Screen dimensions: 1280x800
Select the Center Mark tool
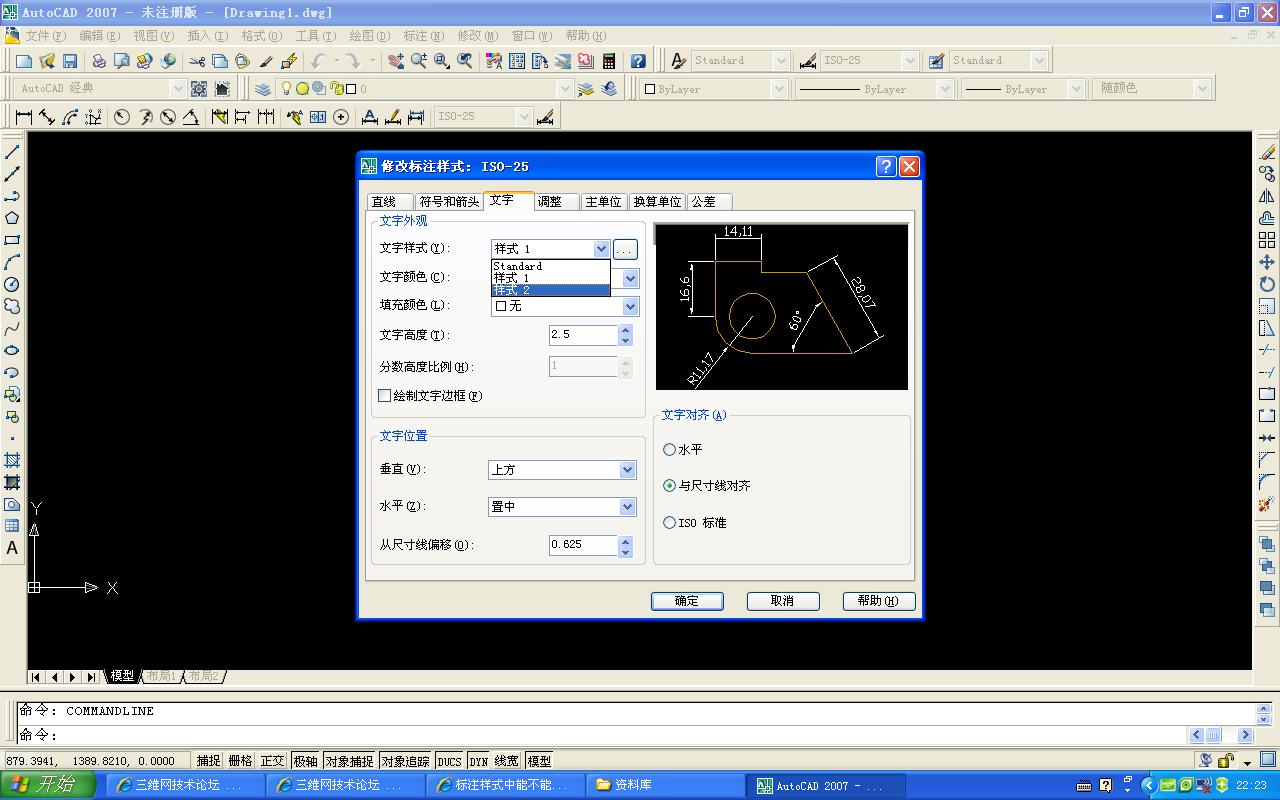341,117
